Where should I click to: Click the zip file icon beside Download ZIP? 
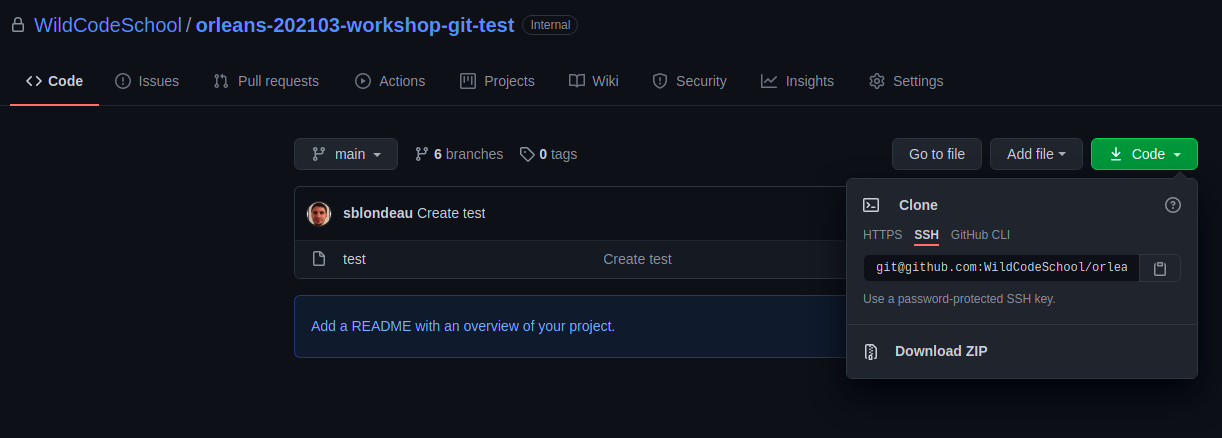[871, 351]
